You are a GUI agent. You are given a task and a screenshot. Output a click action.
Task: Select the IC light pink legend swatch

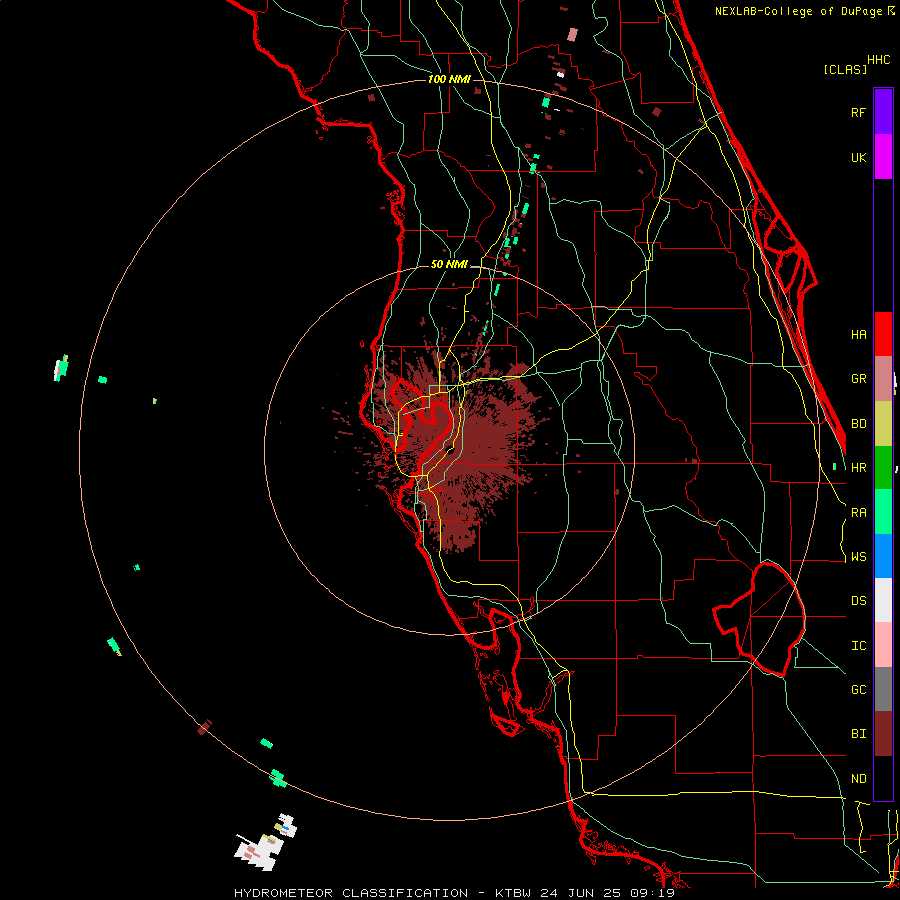click(883, 645)
